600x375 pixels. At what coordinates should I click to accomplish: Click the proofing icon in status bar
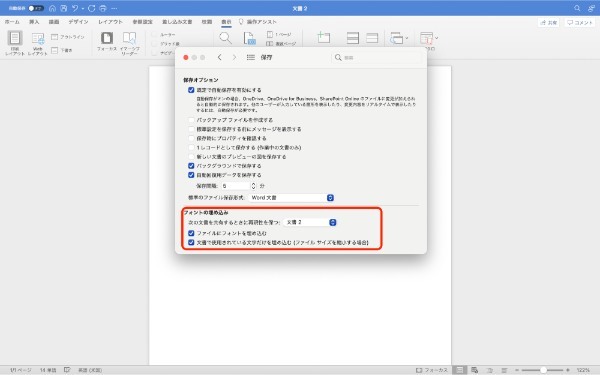67,370
